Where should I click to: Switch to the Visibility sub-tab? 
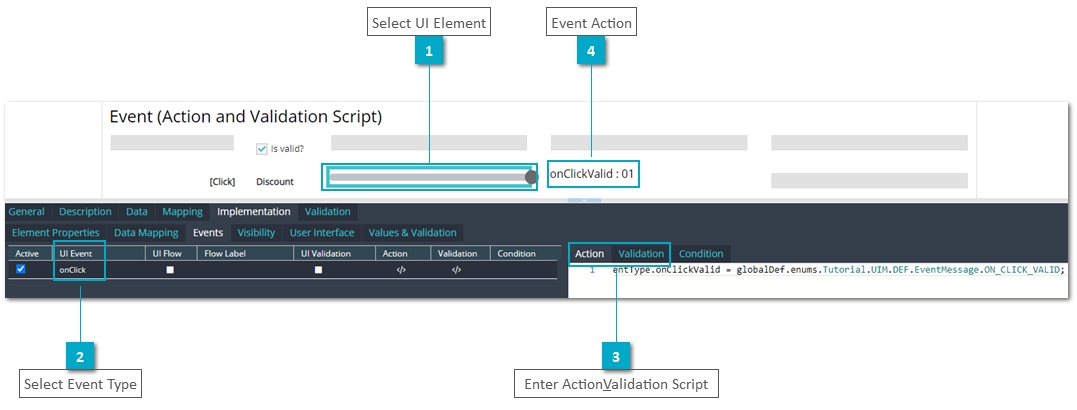(x=256, y=233)
